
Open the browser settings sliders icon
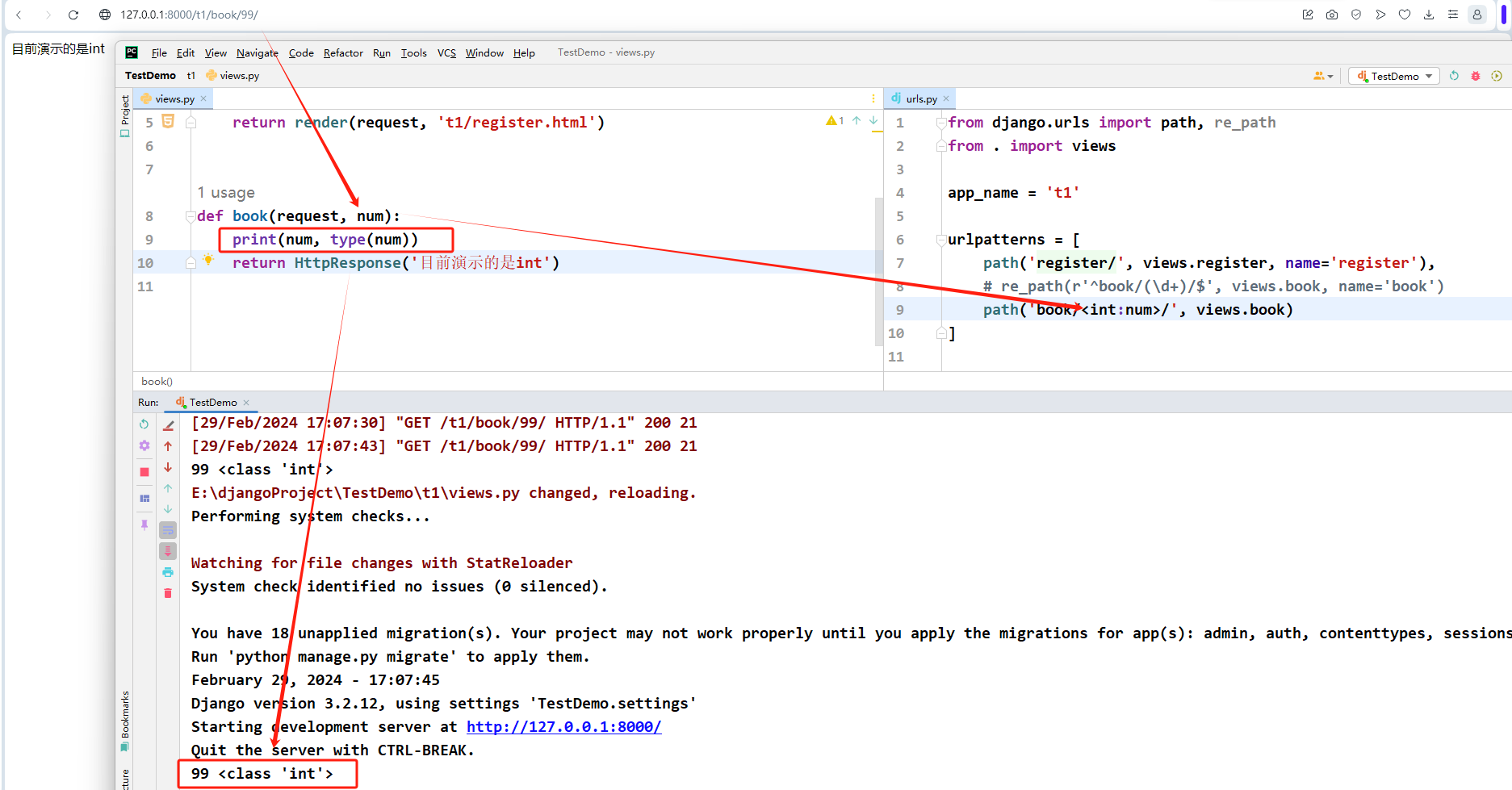[x=1453, y=15]
